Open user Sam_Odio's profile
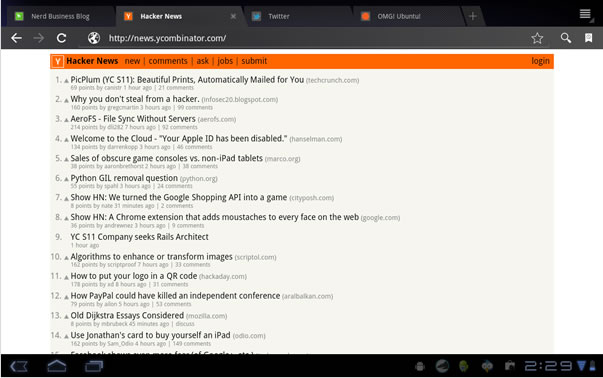This screenshot has height=378, width=603. pos(120,343)
